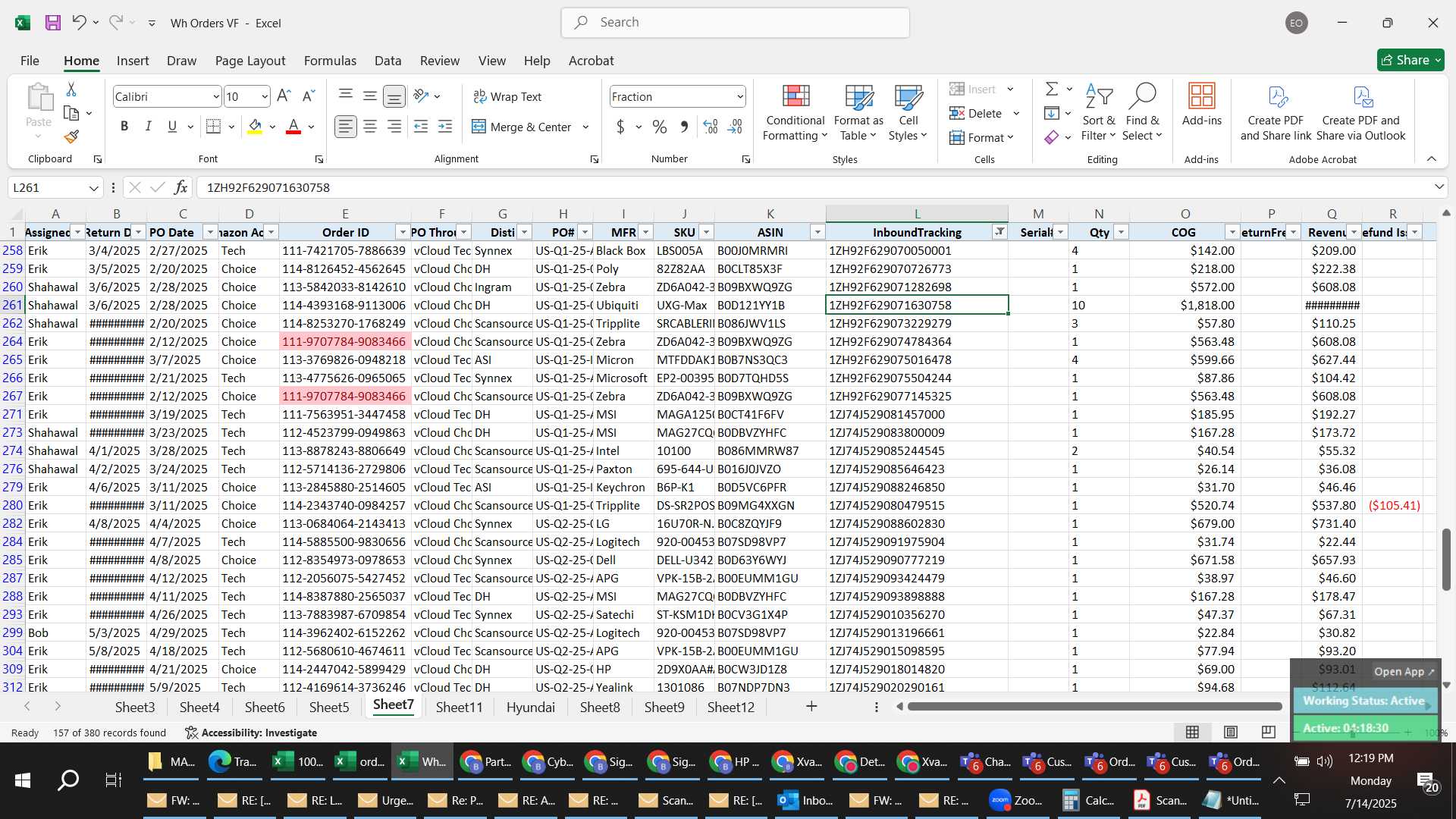Increase indent in Alignment group
This screenshot has width=1456, height=819.
pos(445,127)
